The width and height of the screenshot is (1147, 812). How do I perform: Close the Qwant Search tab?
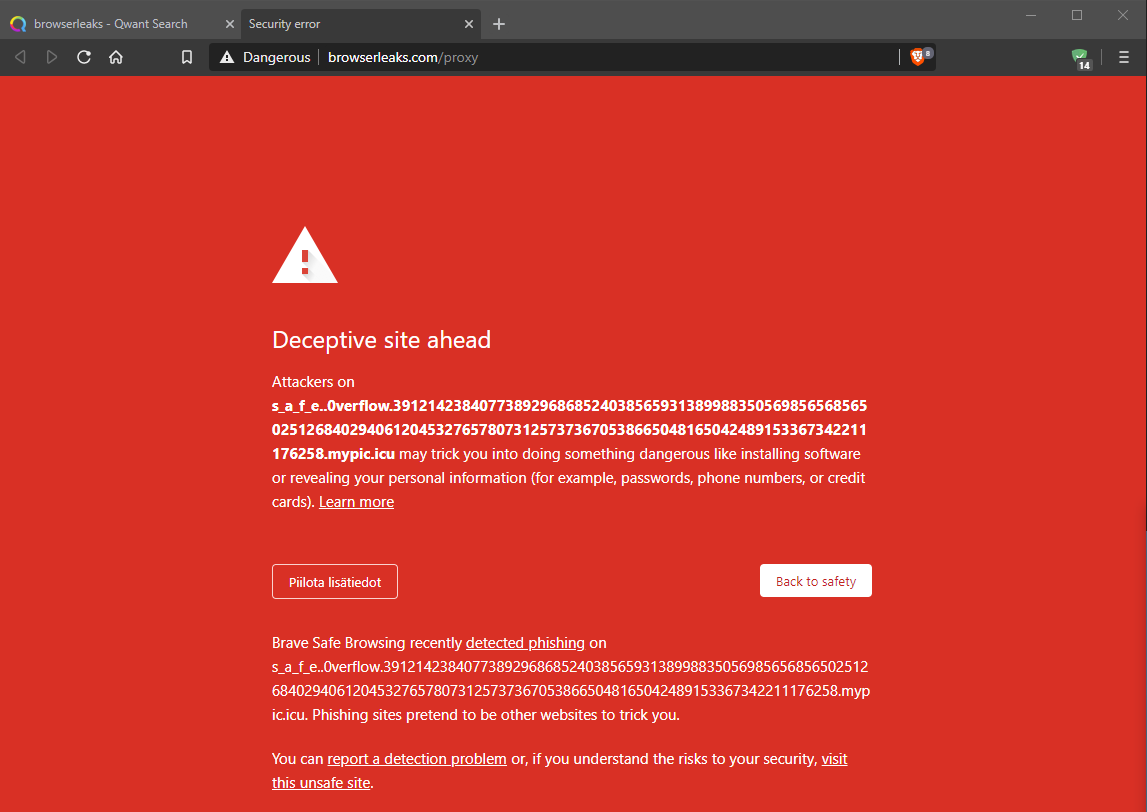(230, 24)
